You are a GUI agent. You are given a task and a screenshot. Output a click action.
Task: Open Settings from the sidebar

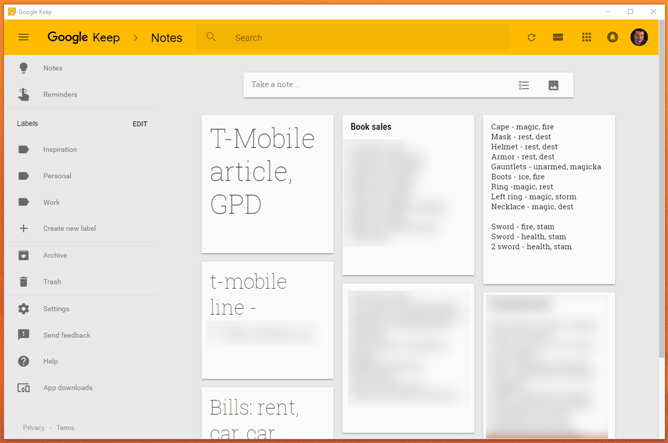pyautogui.click(x=56, y=309)
